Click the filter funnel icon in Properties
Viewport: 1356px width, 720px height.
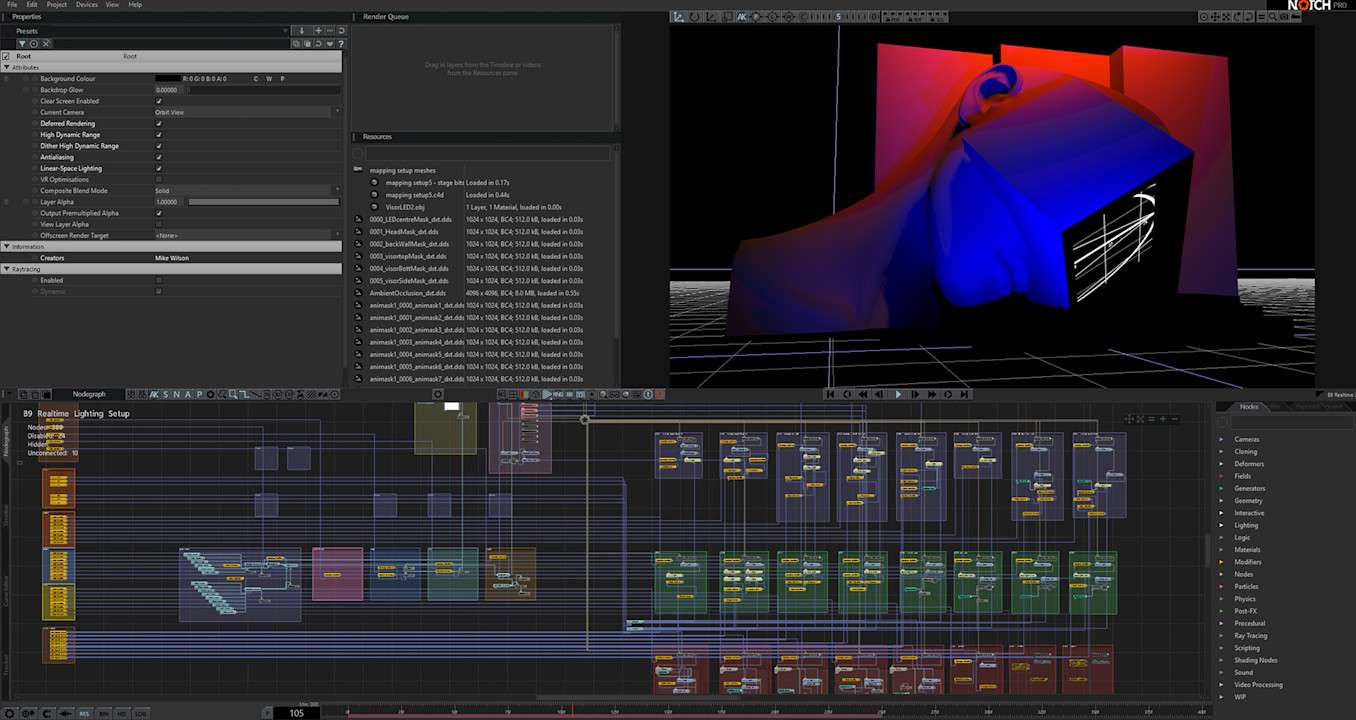point(22,44)
